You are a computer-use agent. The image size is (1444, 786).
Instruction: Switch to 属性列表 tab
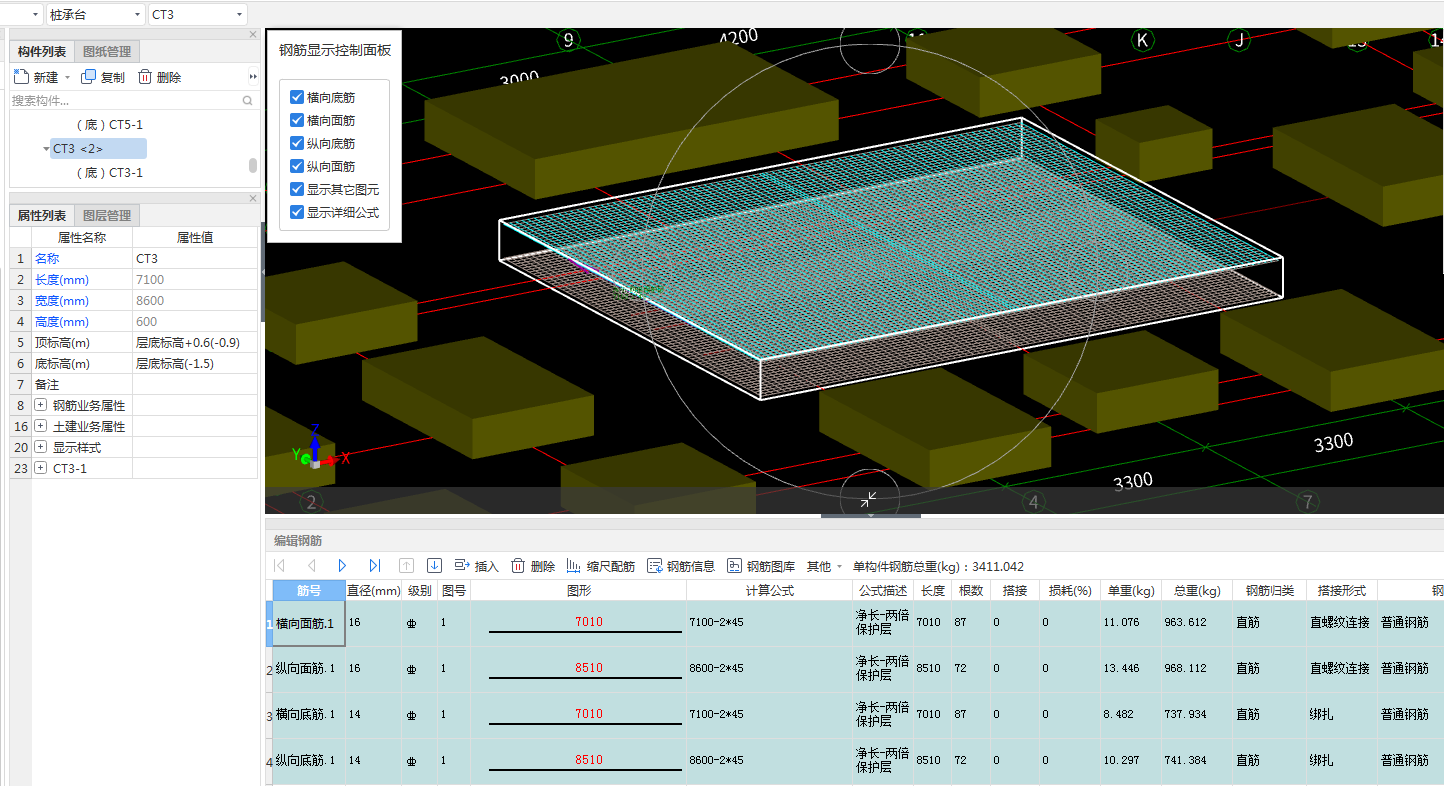tap(42, 215)
